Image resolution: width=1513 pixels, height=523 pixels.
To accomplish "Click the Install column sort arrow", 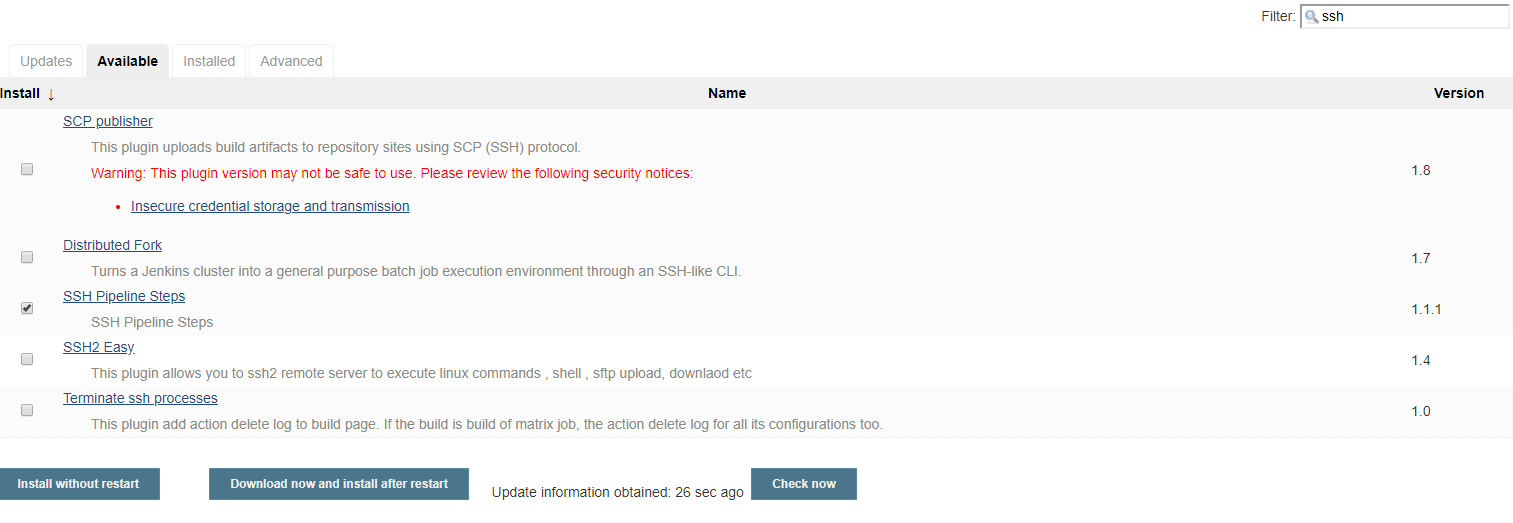I will (51, 94).
